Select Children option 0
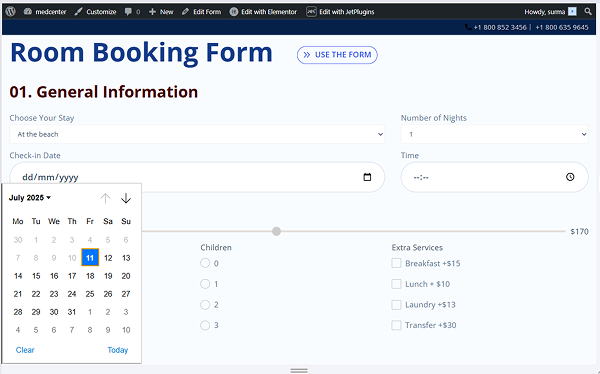Screen dimensions: 600x374 205,263
